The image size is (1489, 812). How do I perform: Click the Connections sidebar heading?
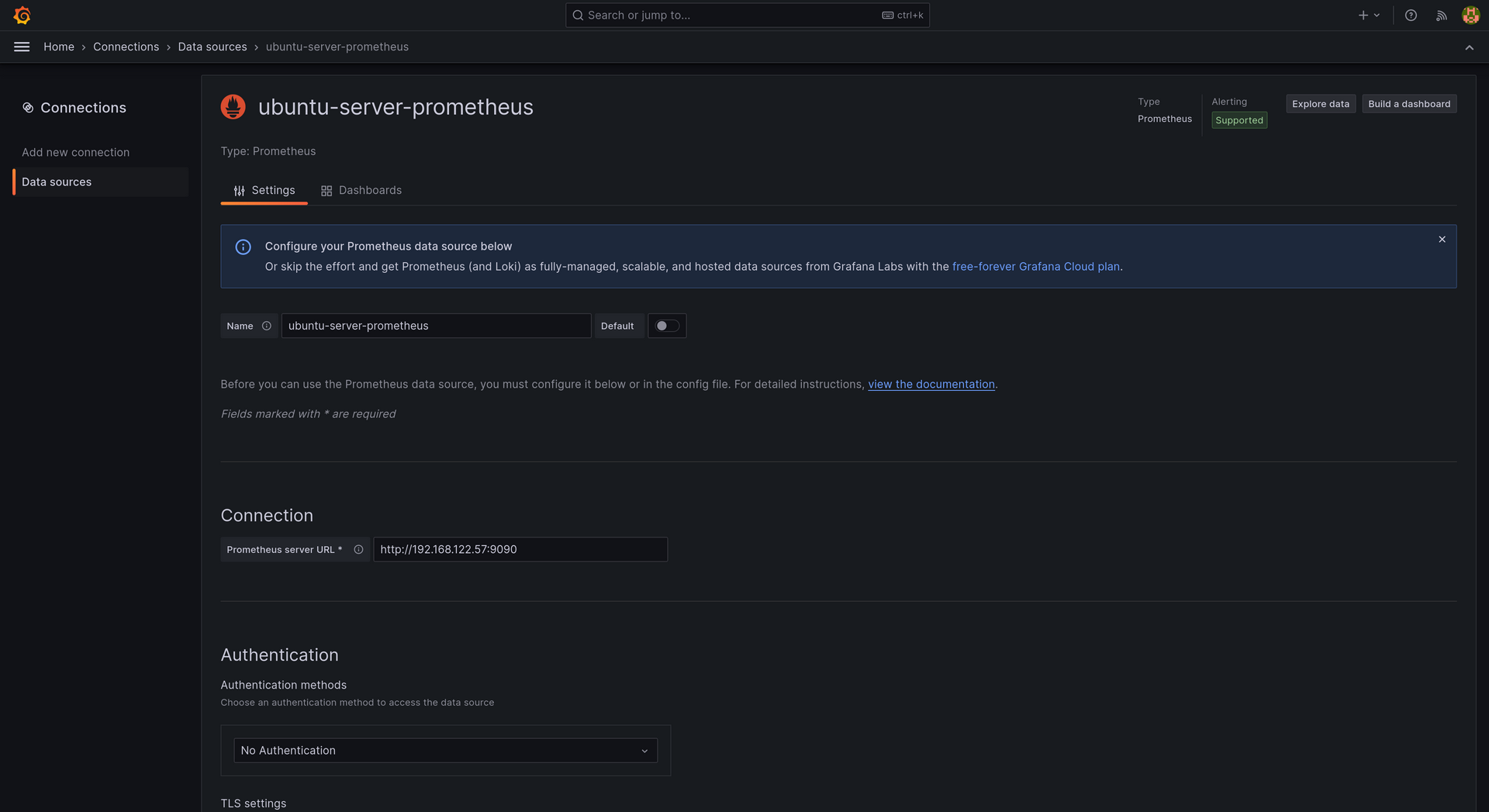(x=83, y=108)
